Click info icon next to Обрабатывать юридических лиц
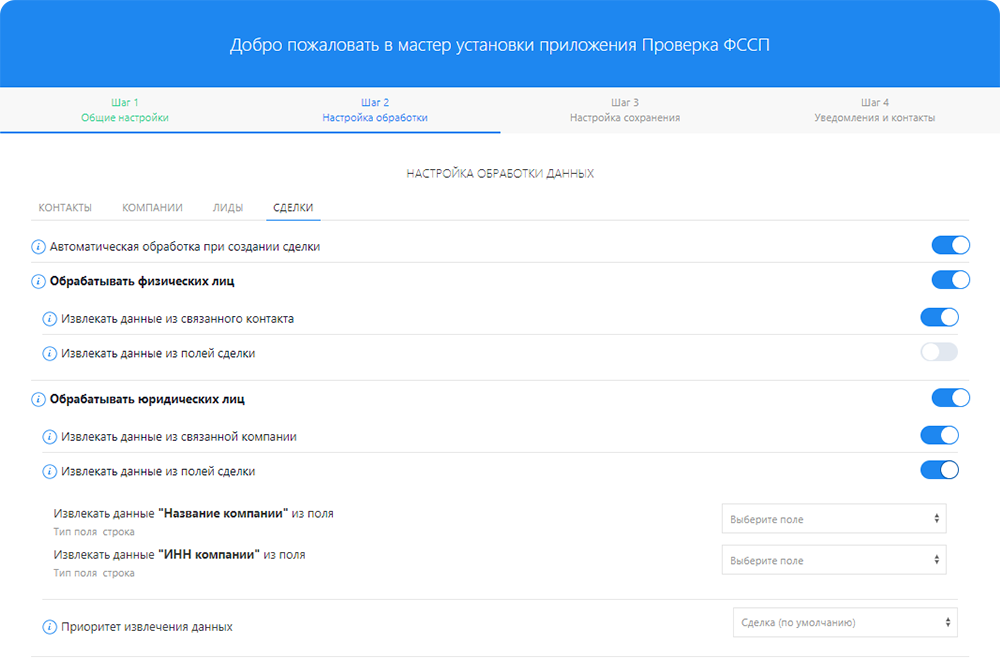1000x672 pixels. click(39, 399)
